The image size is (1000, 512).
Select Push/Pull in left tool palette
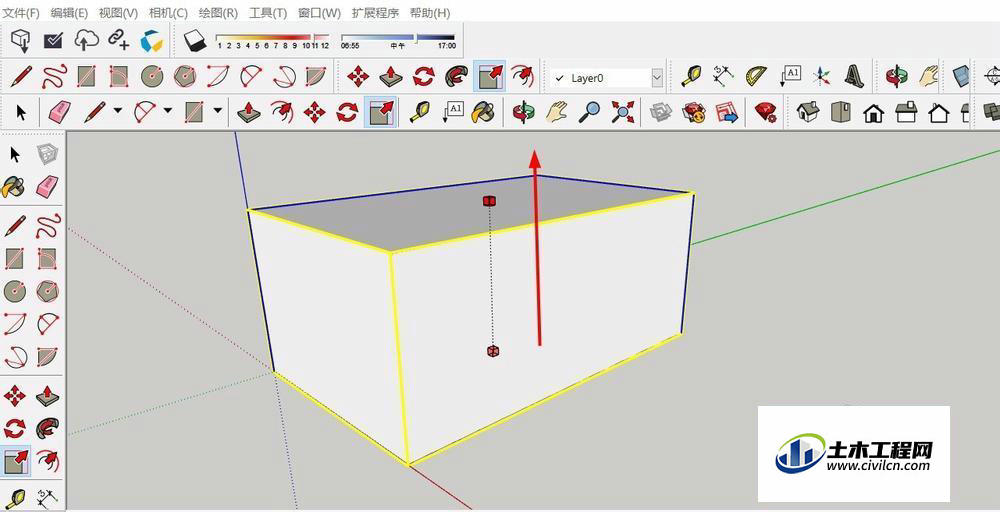coord(47,395)
